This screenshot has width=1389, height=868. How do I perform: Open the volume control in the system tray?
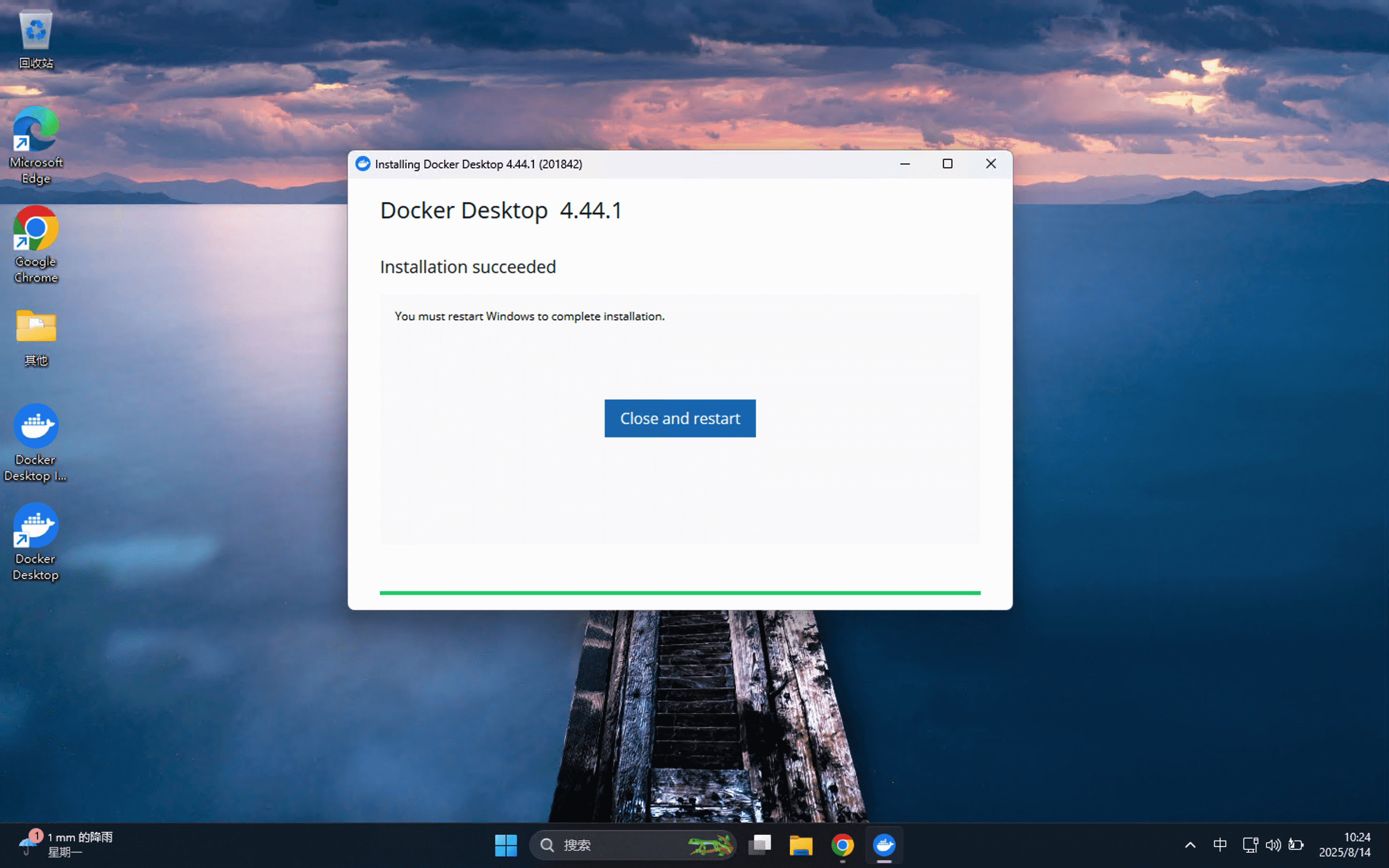(x=1273, y=845)
